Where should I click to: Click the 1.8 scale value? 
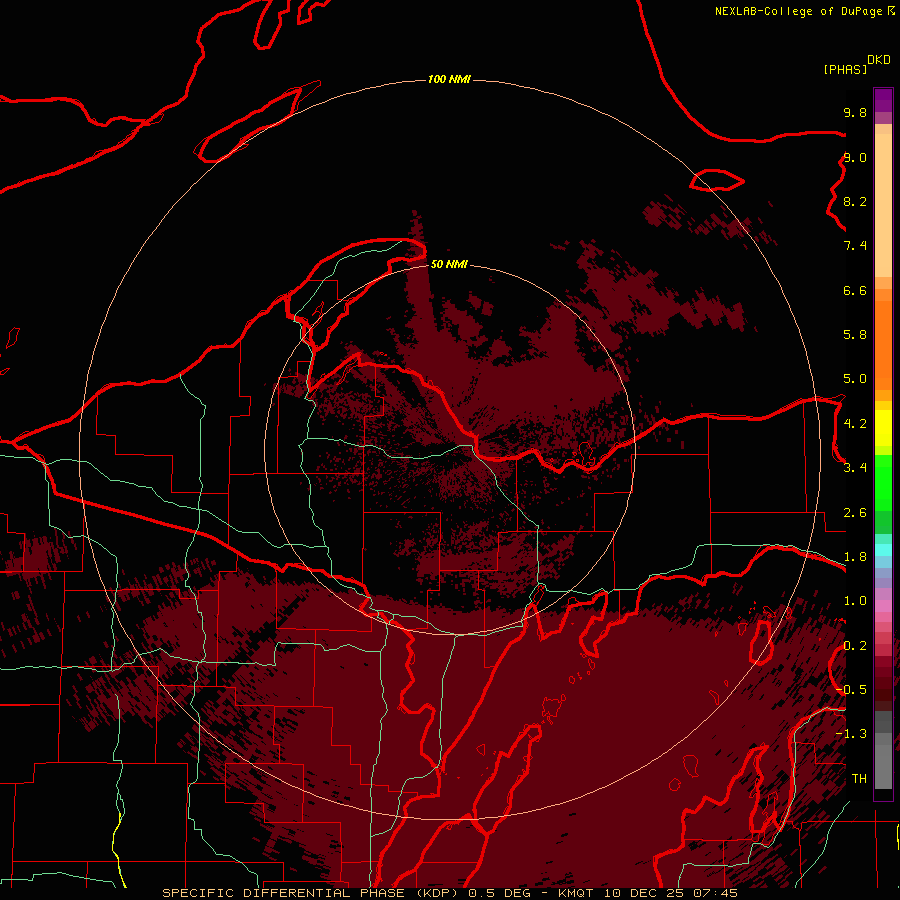click(x=855, y=556)
